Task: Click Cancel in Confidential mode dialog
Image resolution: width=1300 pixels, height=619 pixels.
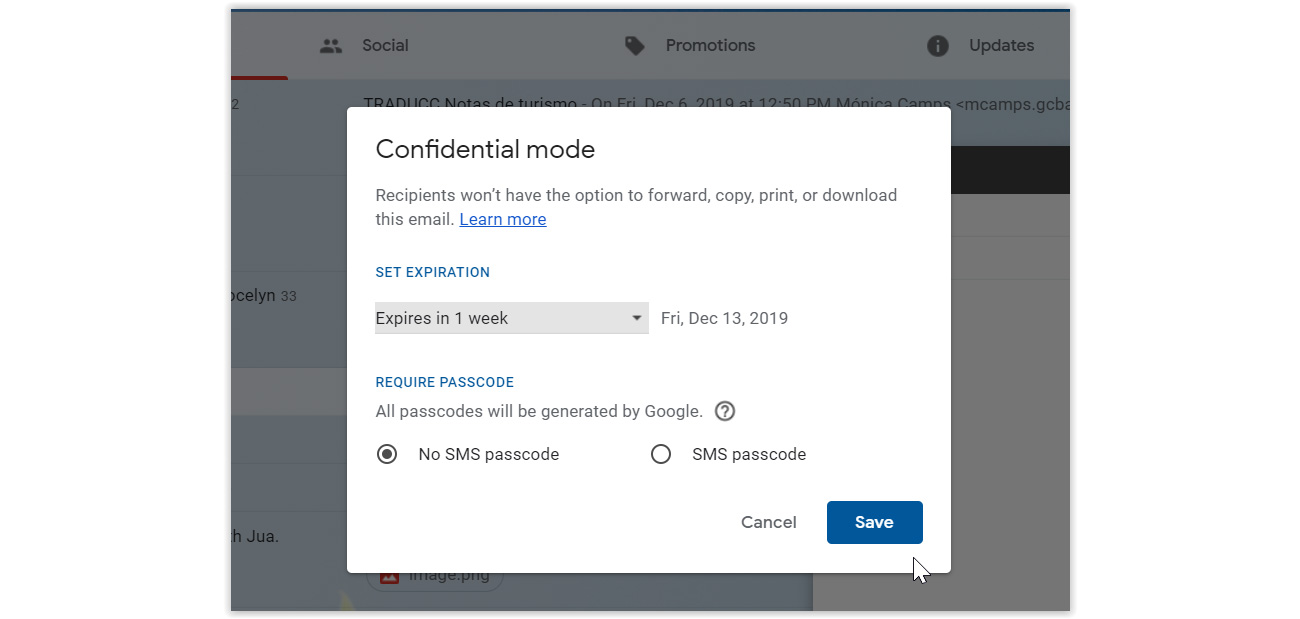Action: (769, 522)
